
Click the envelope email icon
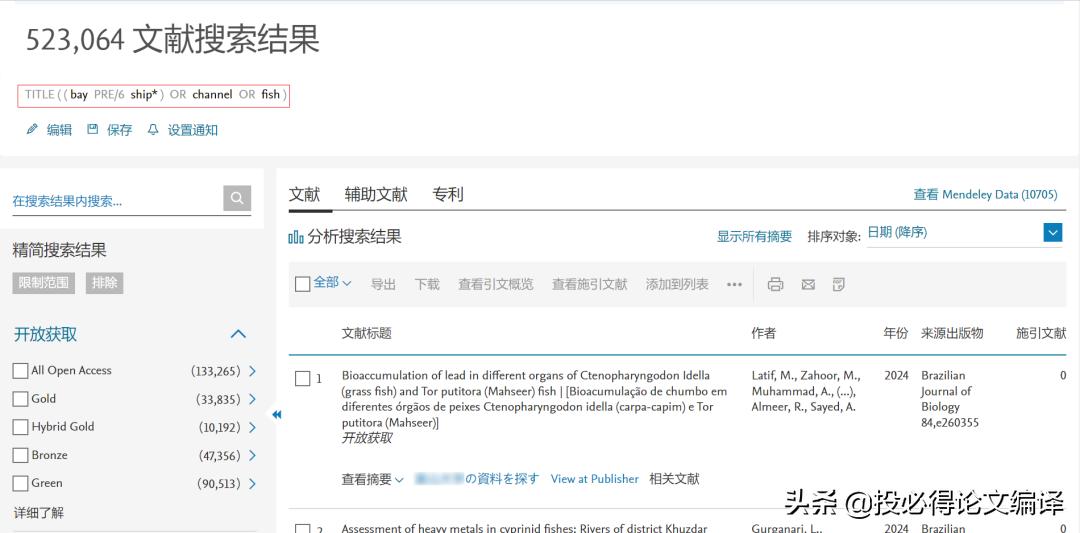[x=808, y=284]
